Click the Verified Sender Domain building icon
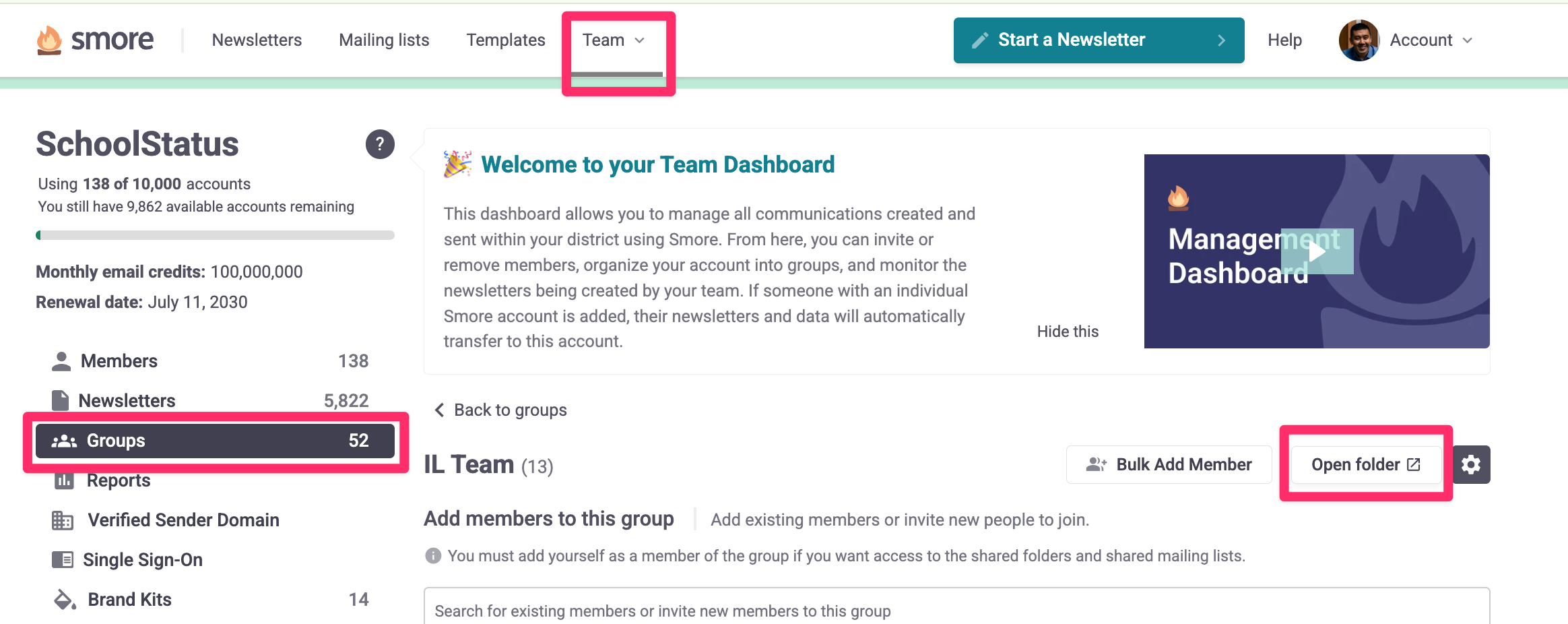The height and width of the screenshot is (624, 1568). pyautogui.click(x=63, y=520)
